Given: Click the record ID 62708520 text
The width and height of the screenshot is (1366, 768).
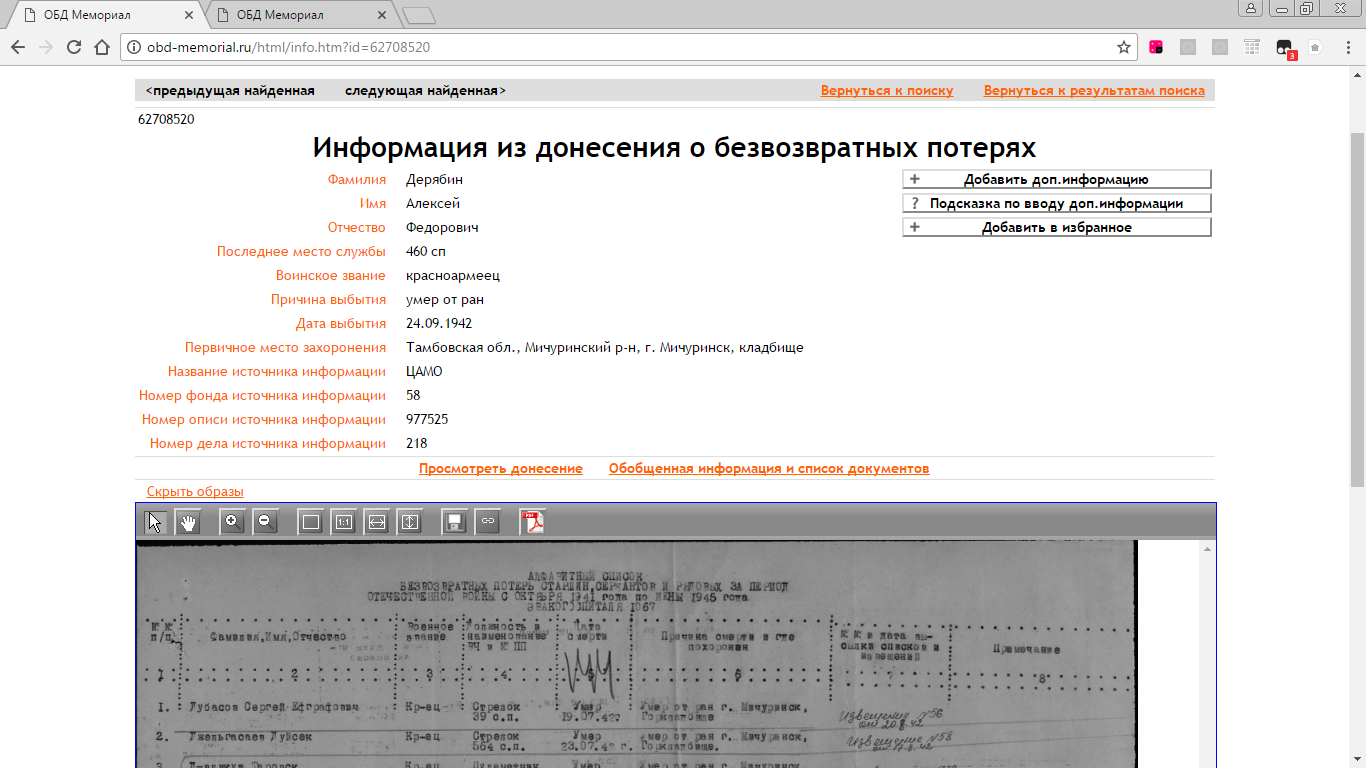Looking at the screenshot, I should [x=166, y=119].
